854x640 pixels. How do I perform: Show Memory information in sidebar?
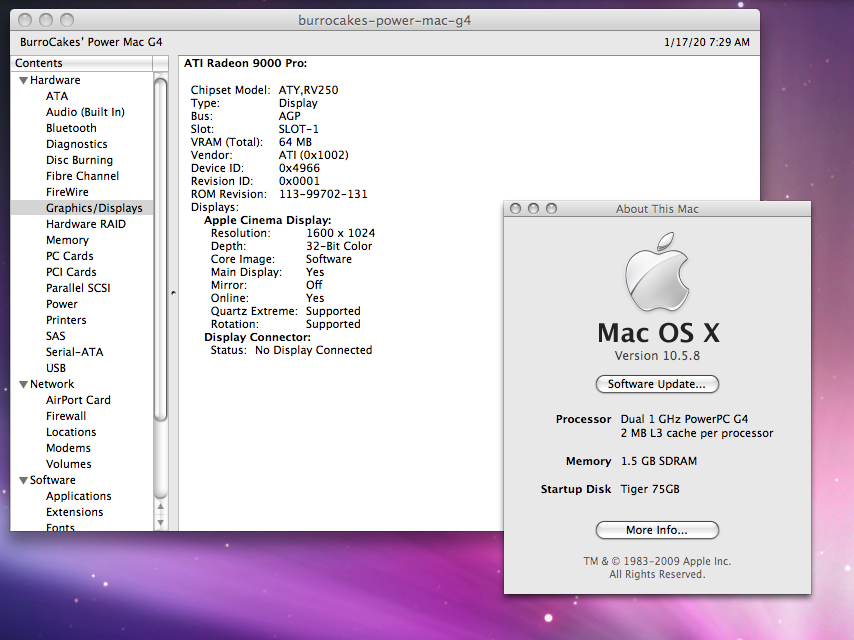(x=67, y=240)
